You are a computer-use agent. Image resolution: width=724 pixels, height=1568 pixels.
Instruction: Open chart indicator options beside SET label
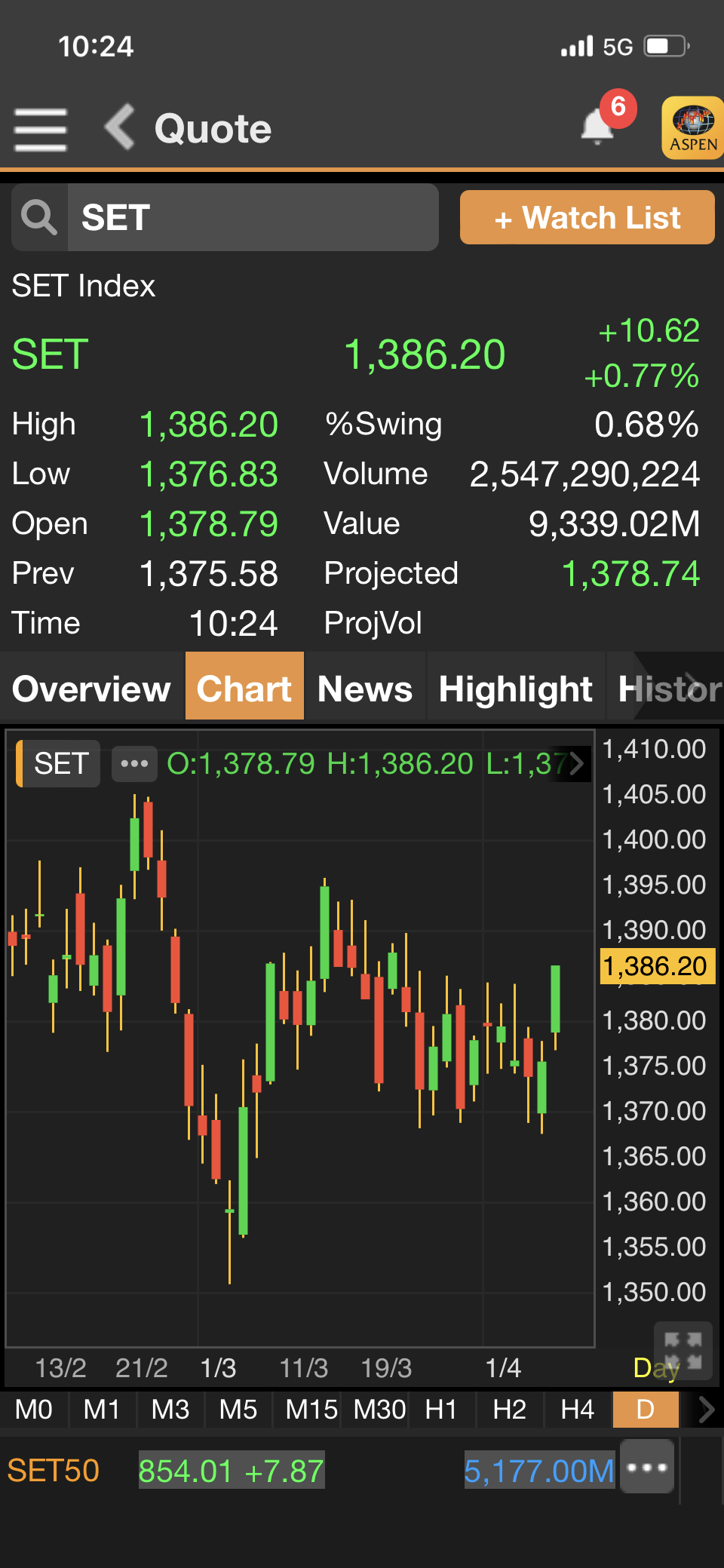tap(134, 763)
